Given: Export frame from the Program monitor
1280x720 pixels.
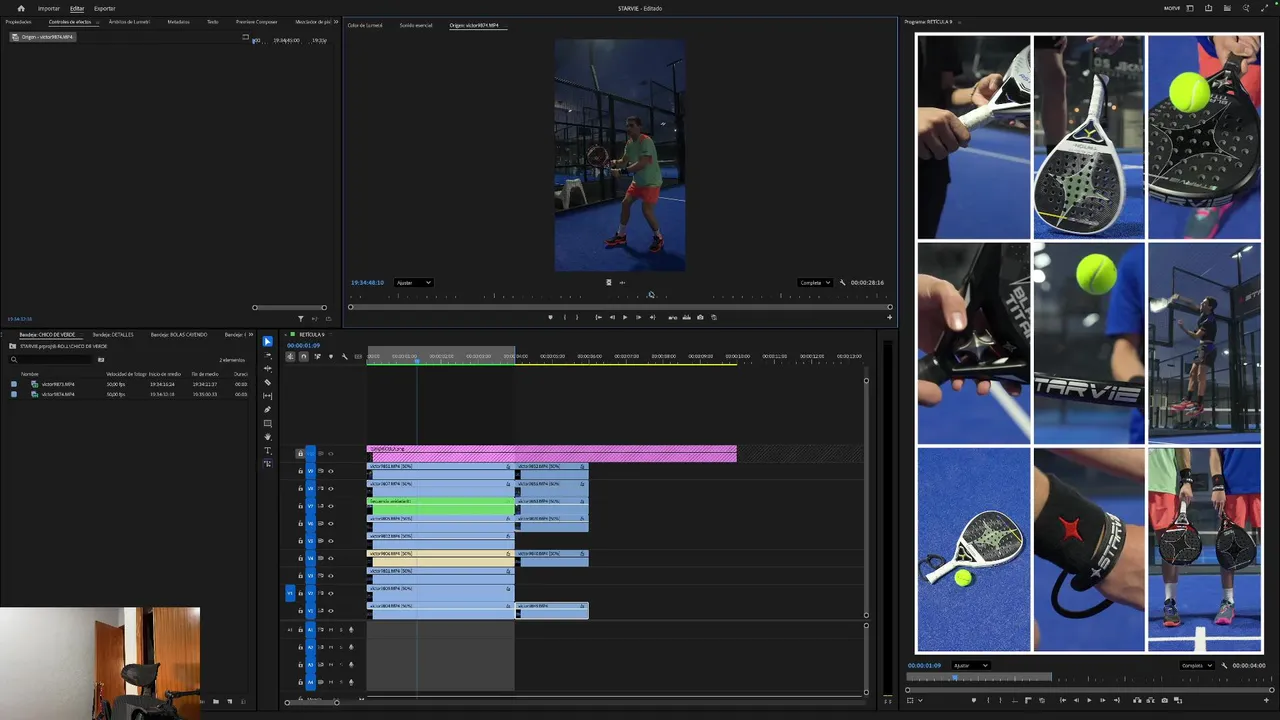Looking at the screenshot, I should point(1164,700).
